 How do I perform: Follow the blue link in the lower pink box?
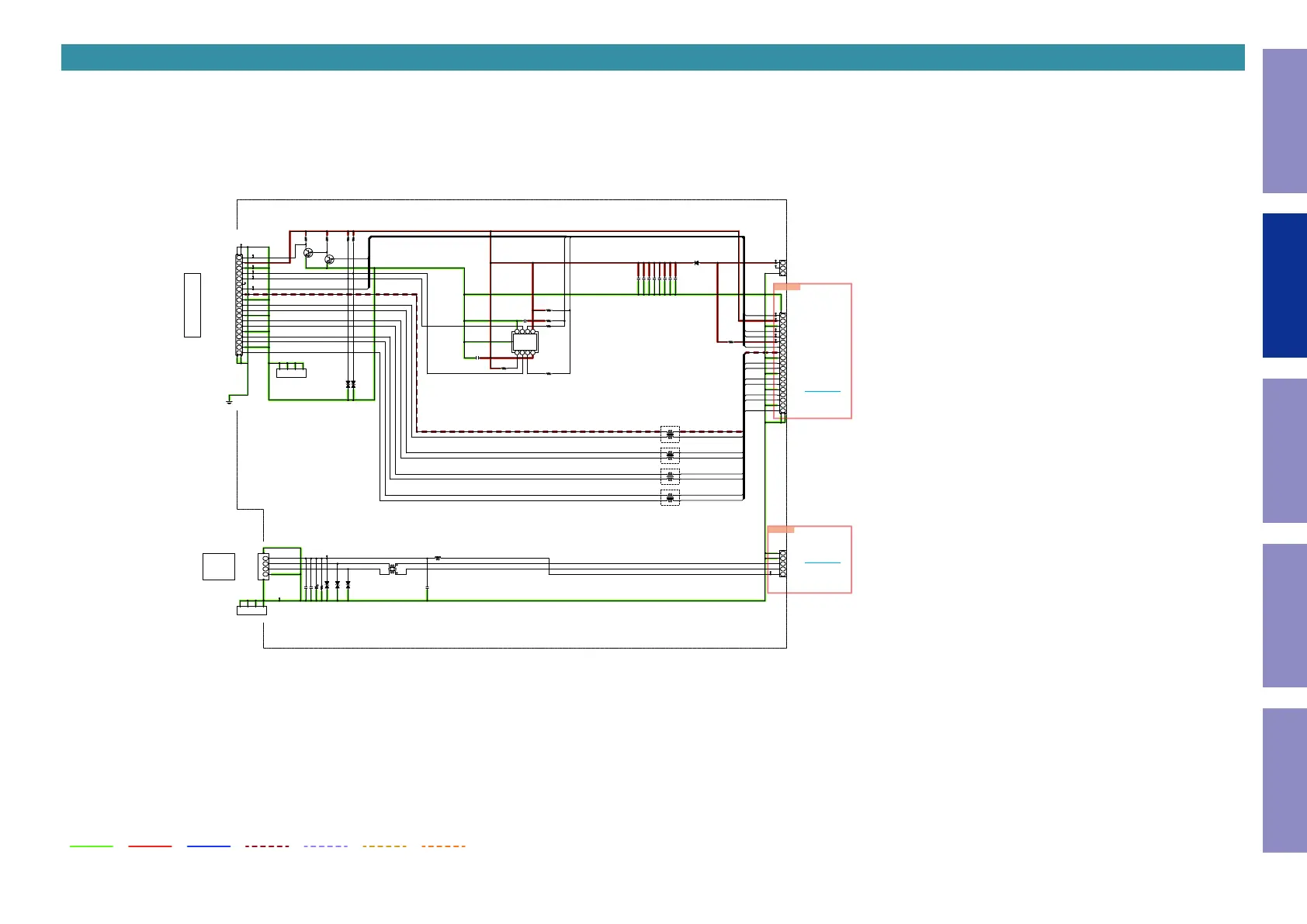[x=823, y=562]
